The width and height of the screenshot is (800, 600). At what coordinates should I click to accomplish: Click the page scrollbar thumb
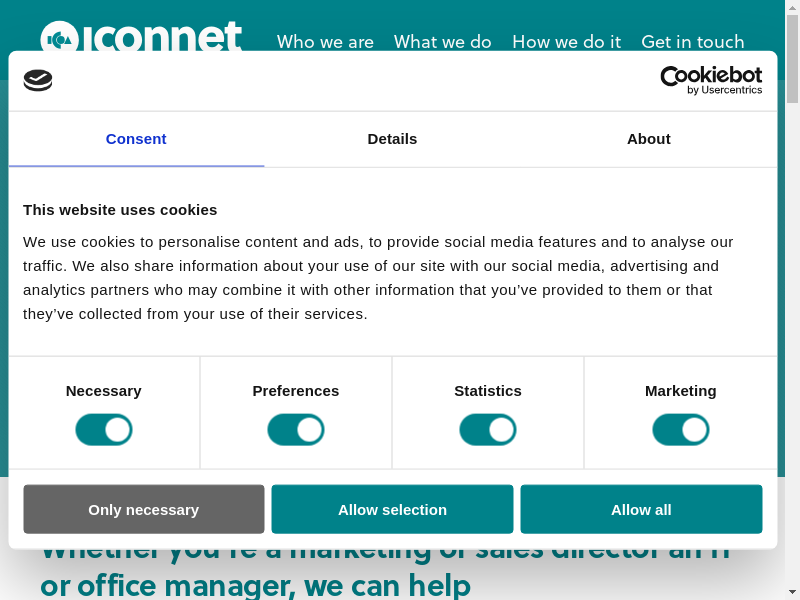tap(792, 60)
